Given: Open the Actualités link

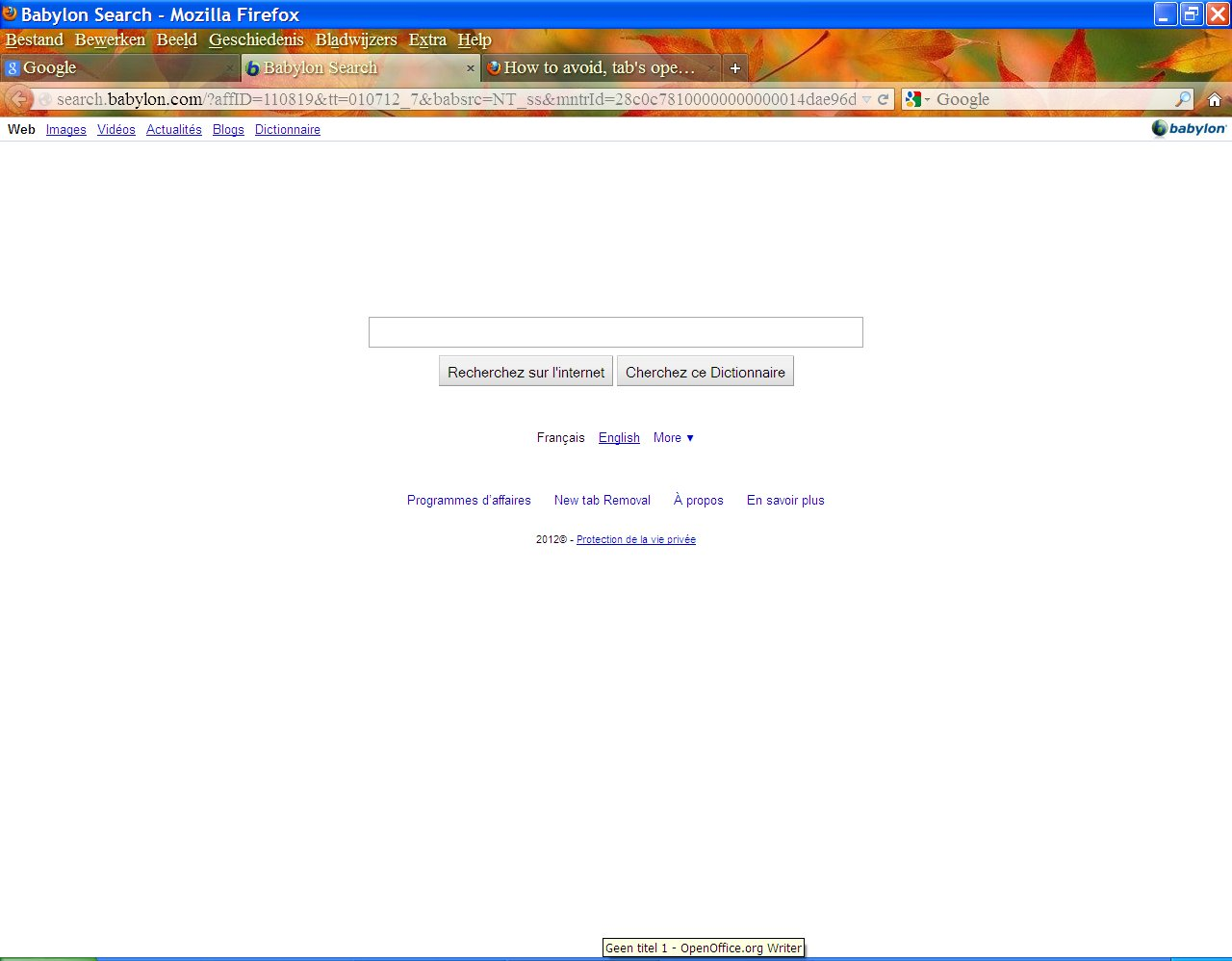Looking at the screenshot, I should (174, 130).
